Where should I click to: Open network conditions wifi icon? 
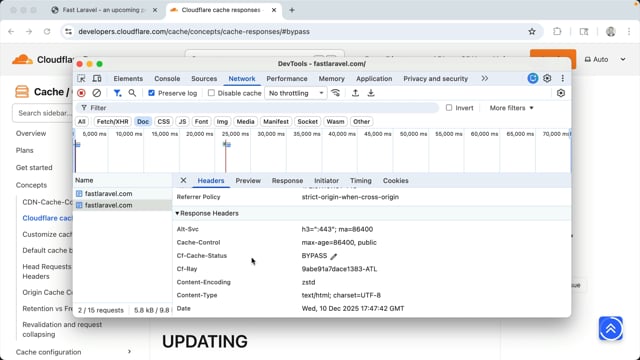336,93
